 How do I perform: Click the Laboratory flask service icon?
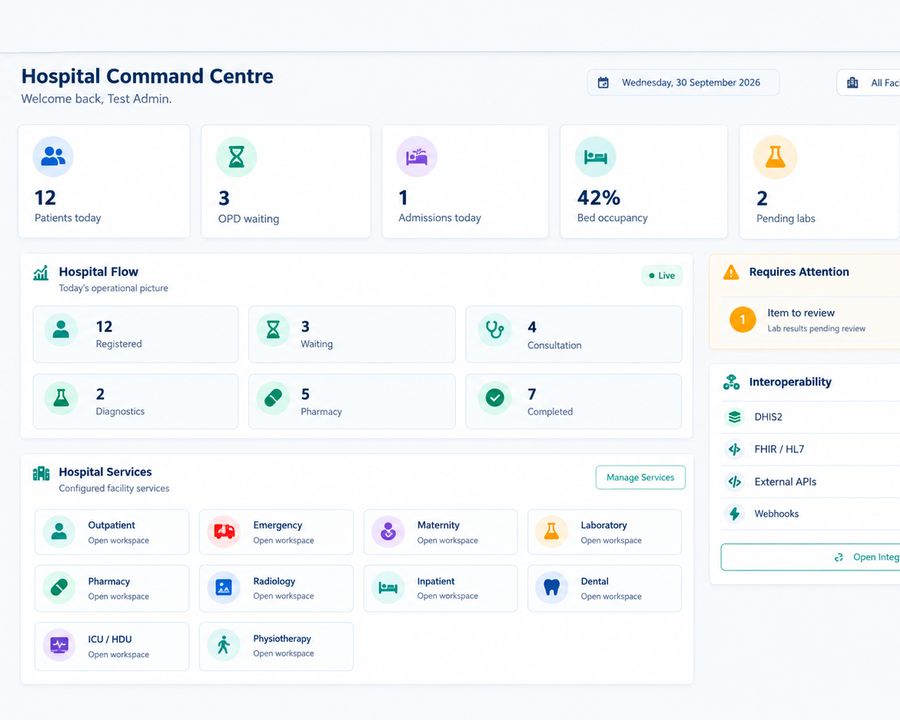[552, 532]
